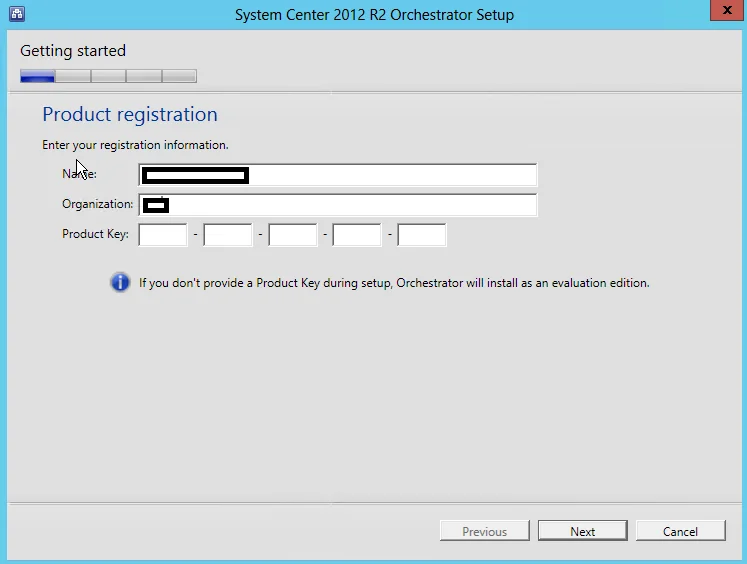Click the Getting started heading

click(x=73, y=50)
